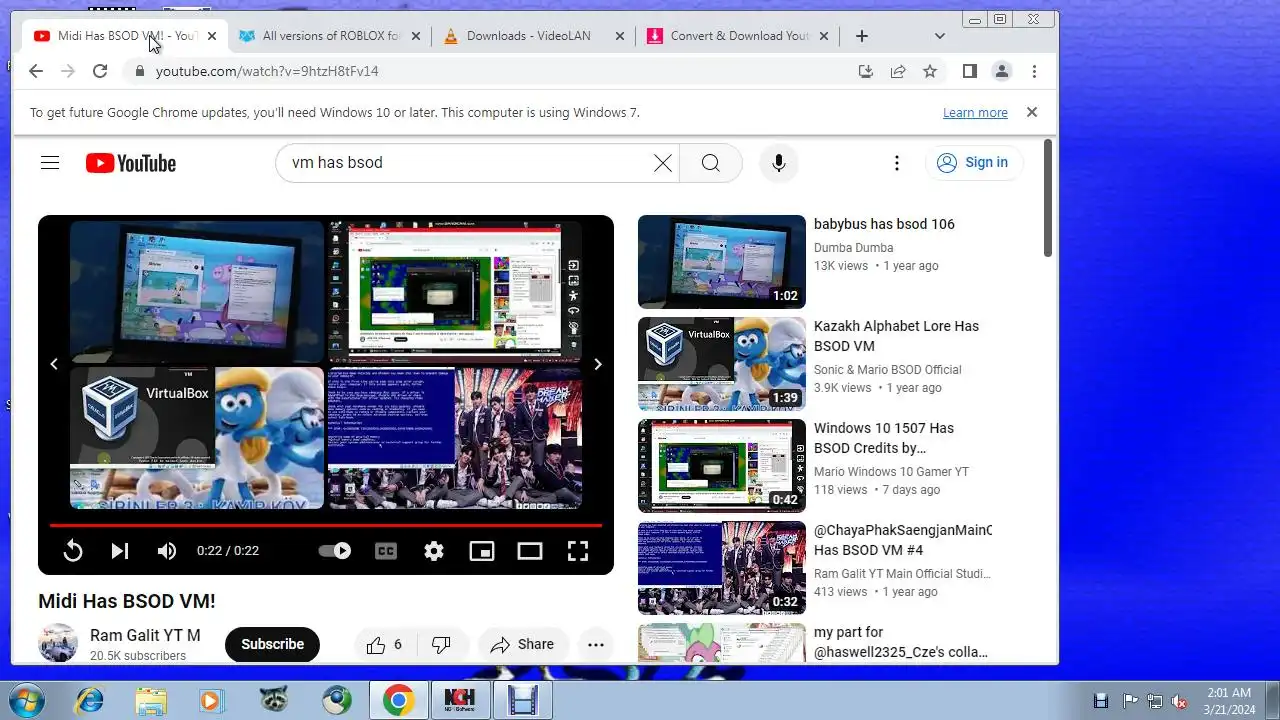The width and height of the screenshot is (1280, 720).
Task: Open Dumba Dumba channel name
Action: click(853, 248)
